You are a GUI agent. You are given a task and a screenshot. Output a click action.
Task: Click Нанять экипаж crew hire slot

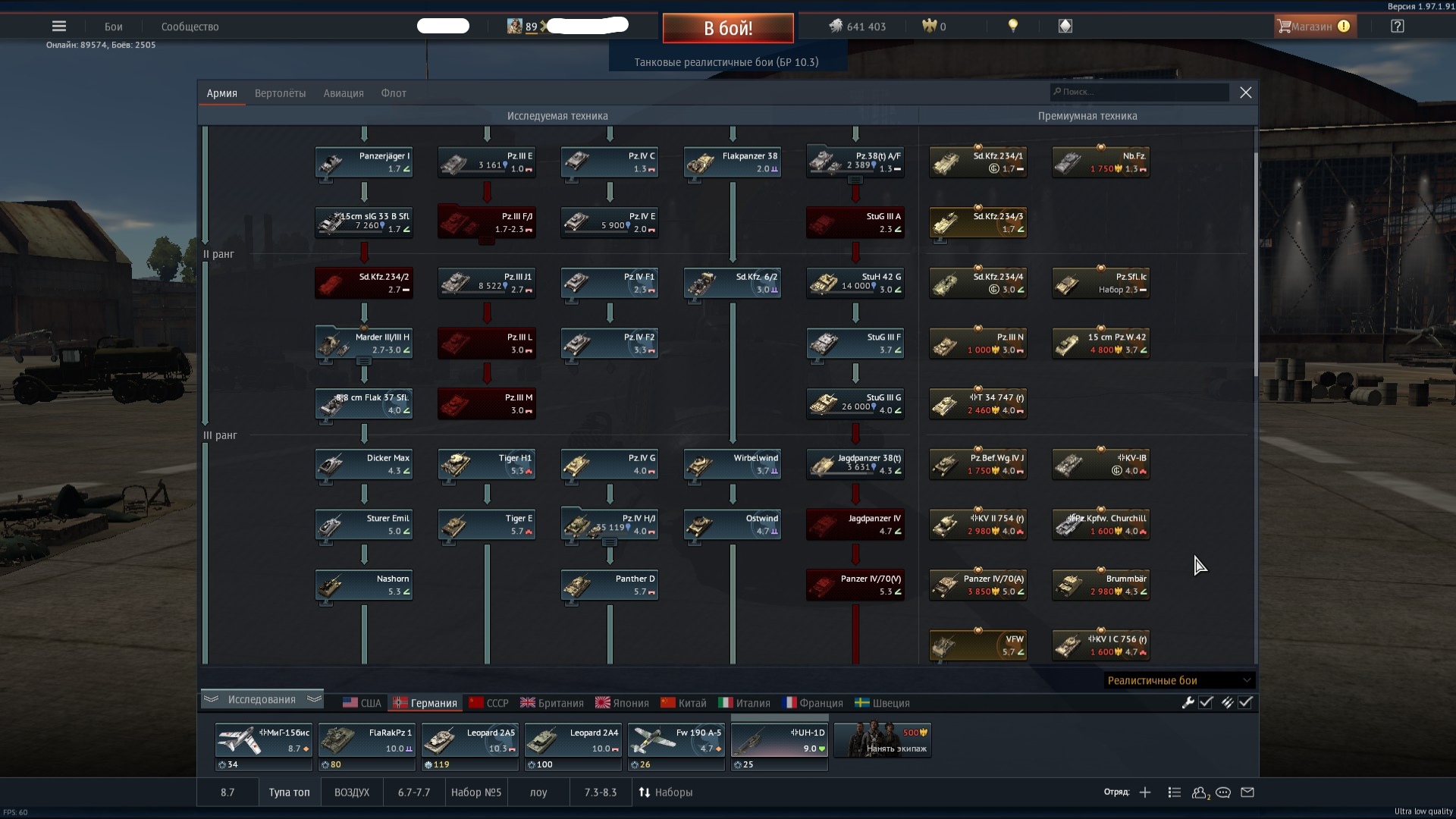click(x=883, y=739)
